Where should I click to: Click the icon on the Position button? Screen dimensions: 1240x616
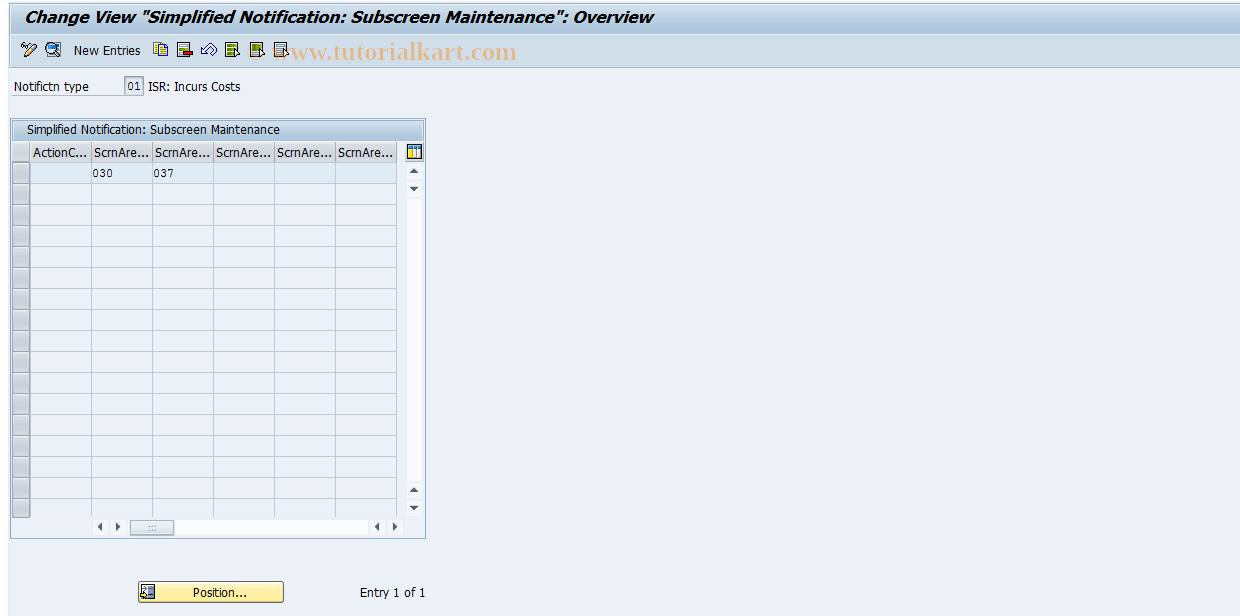[x=146, y=591]
